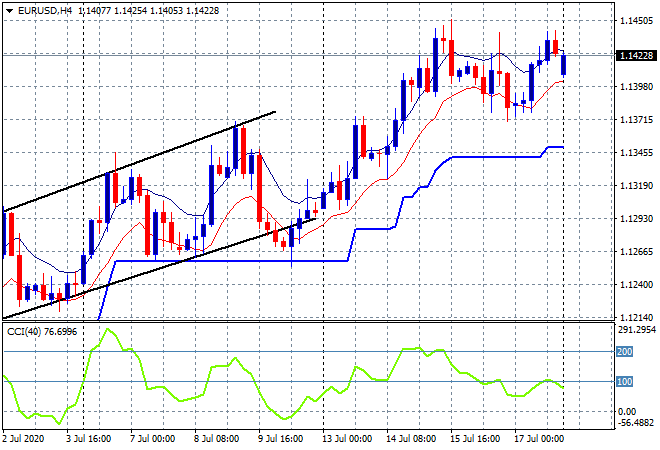Click the 1.12140 price axis label

[637, 317]
